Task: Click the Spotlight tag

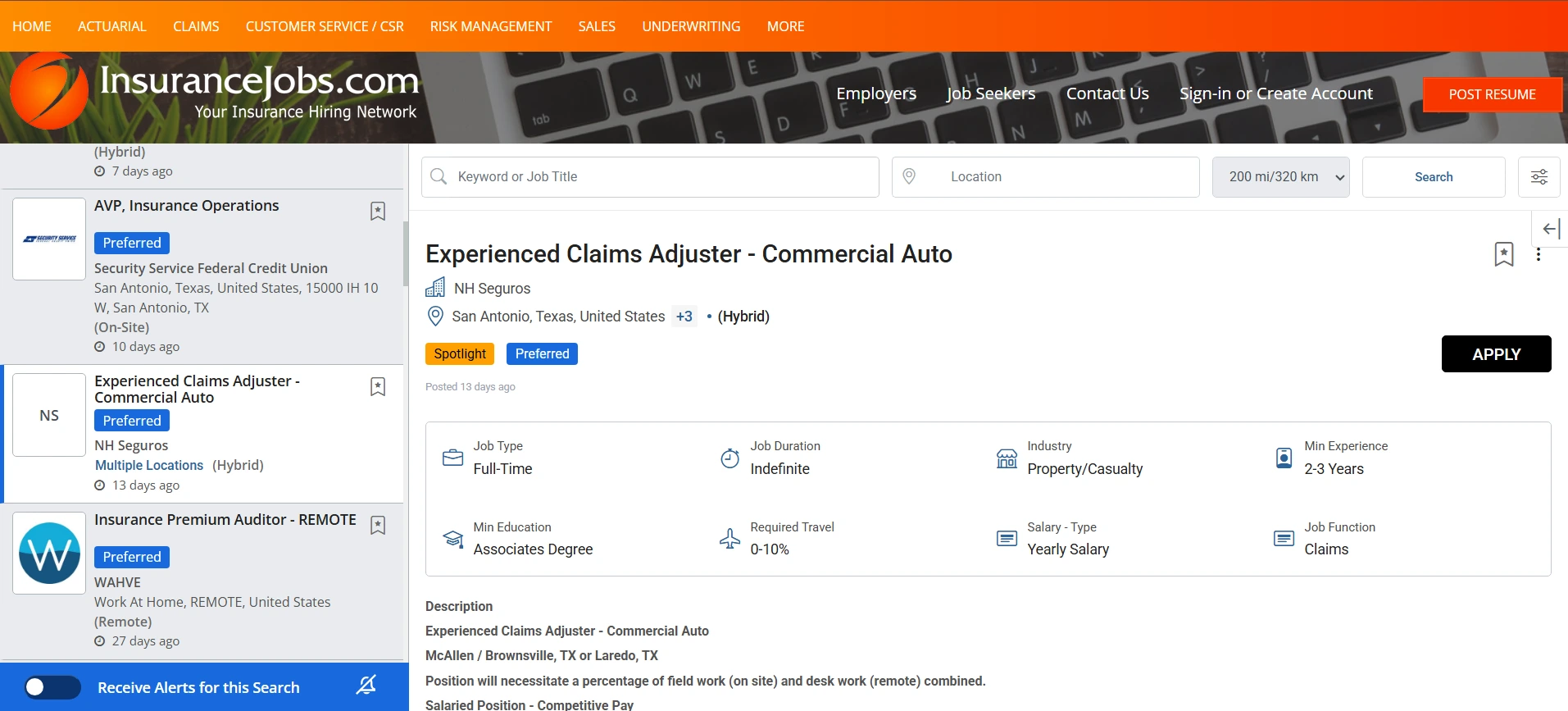Action: [460, 353]
